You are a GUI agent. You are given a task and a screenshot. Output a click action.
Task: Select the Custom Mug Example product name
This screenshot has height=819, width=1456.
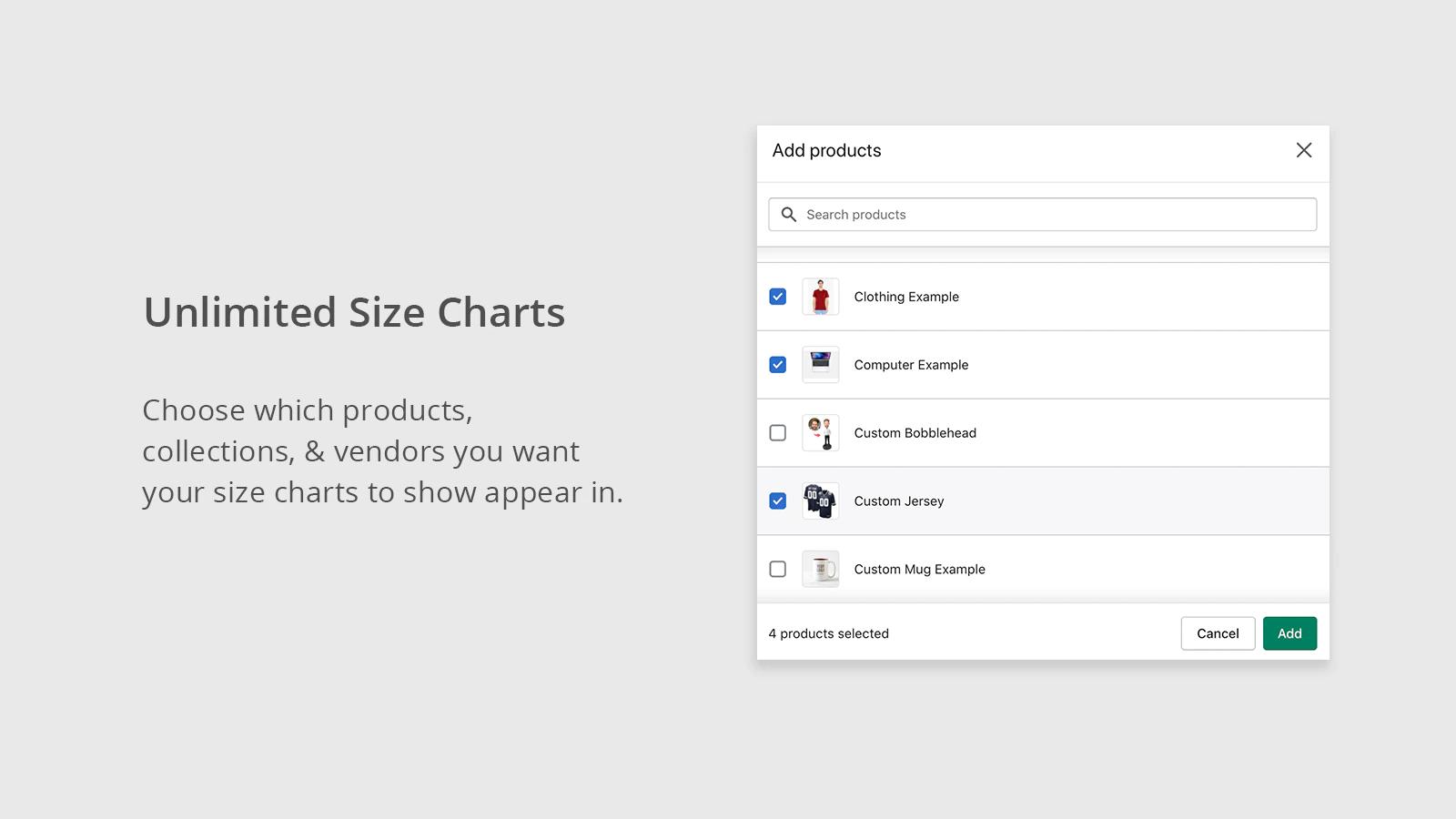click(919, 570)
